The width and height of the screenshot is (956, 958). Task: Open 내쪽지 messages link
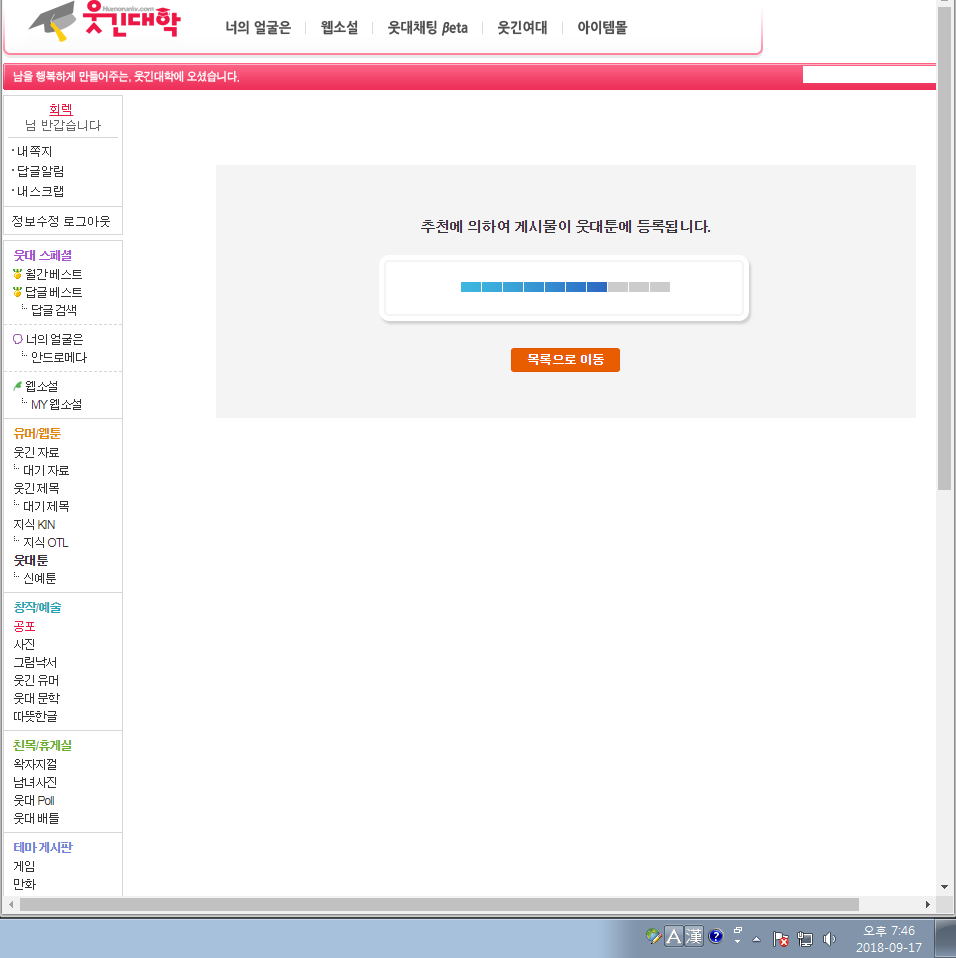tap(34, 151)
